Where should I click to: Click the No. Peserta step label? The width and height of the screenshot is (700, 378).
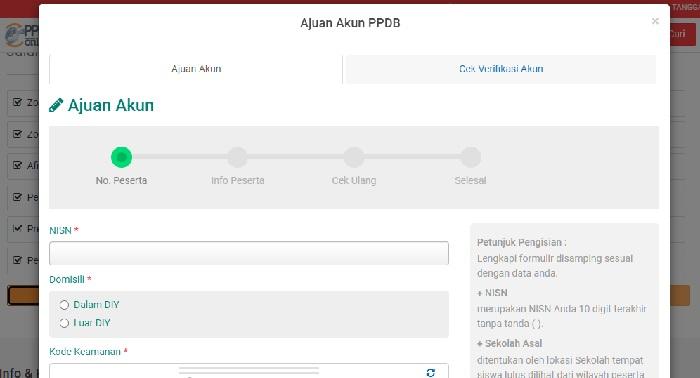point(121,180)
